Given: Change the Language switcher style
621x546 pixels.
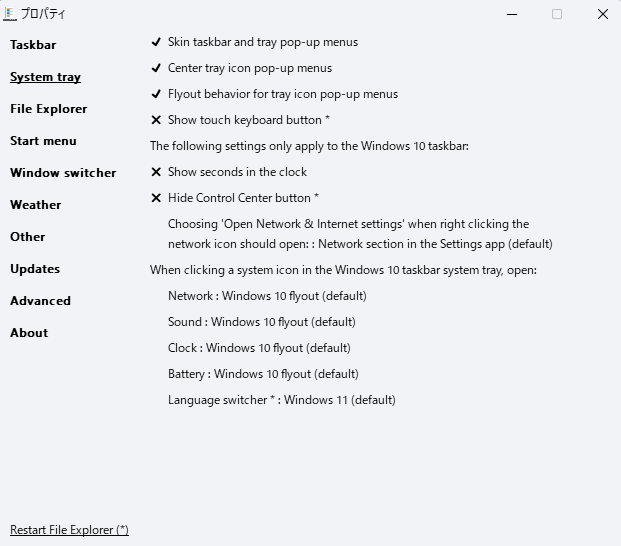Looking at the screenshot, I should pyautogui.click(x=282, y=400).
